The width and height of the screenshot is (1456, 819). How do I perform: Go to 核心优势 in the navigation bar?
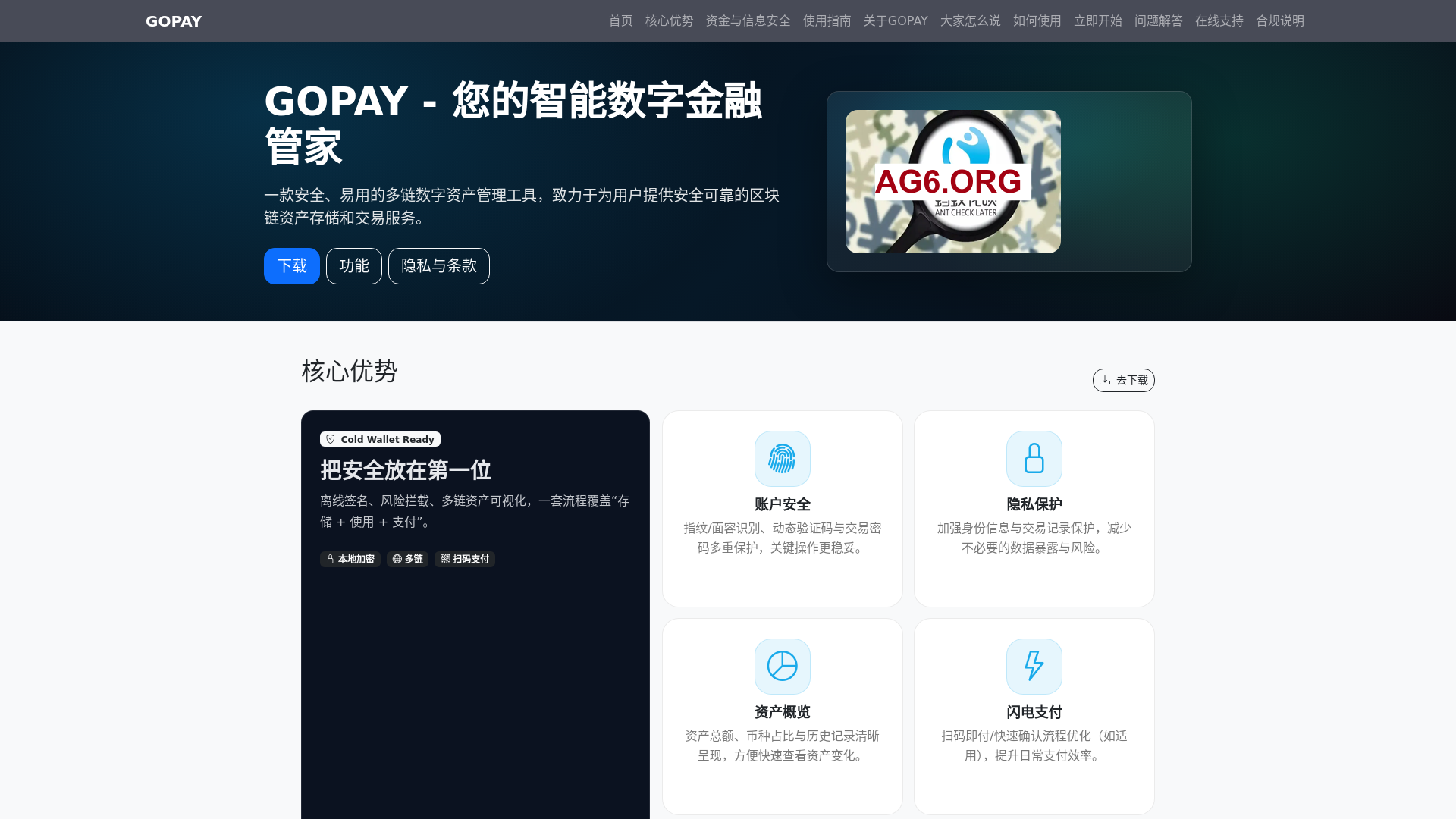(669, 21)
